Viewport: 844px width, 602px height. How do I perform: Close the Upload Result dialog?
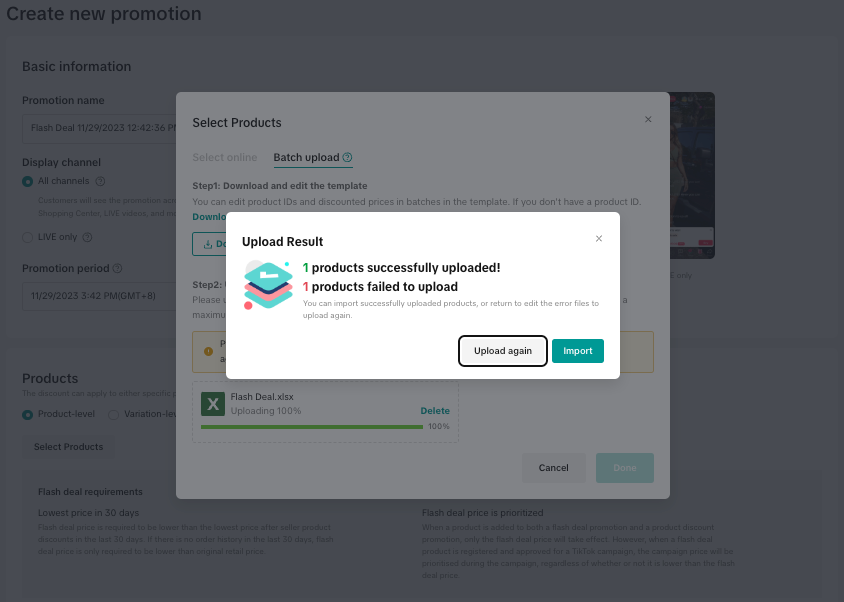point(599,239)
